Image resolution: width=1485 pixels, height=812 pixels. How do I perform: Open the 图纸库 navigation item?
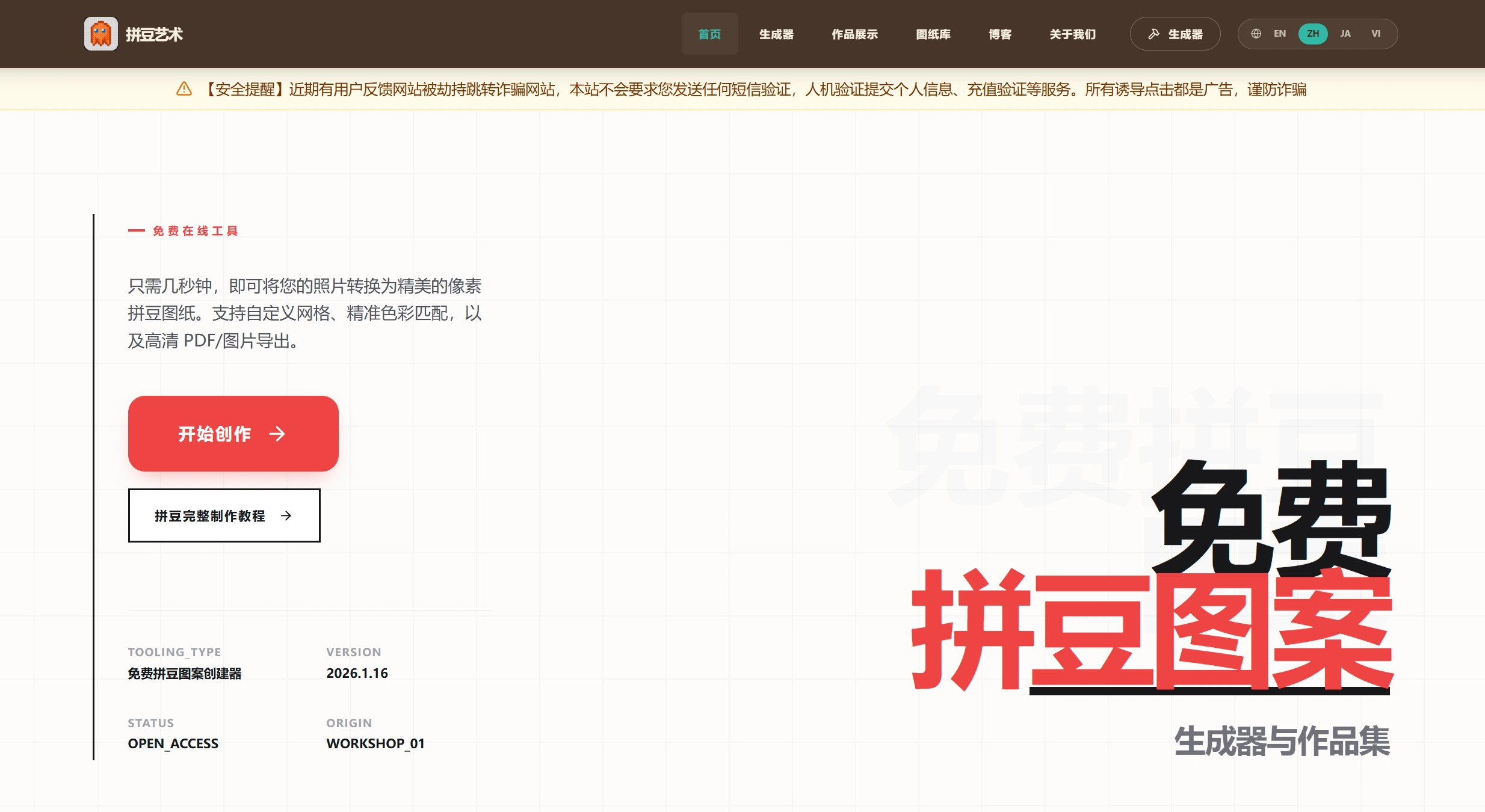933,34
